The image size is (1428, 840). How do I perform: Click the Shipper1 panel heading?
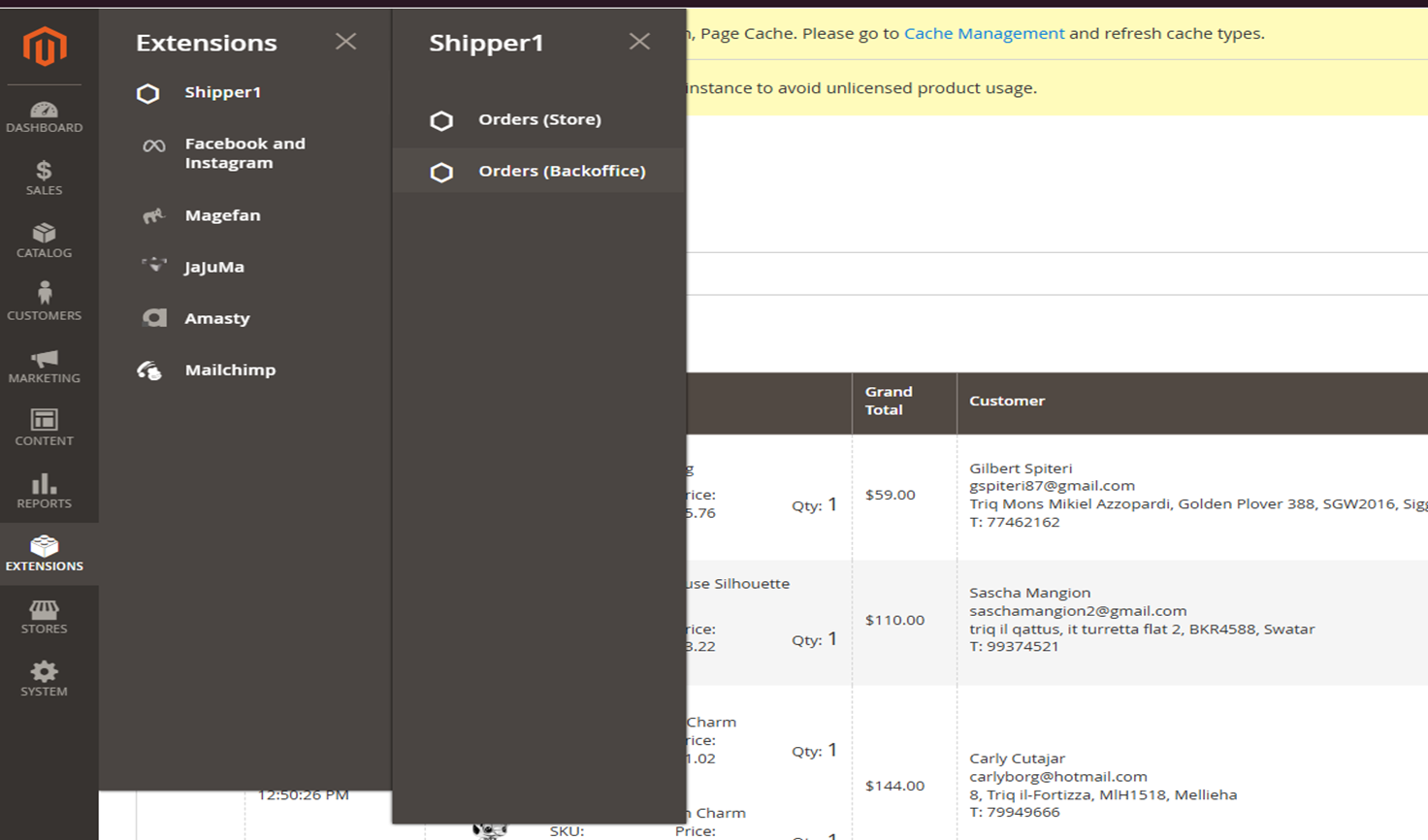point(486,43)
